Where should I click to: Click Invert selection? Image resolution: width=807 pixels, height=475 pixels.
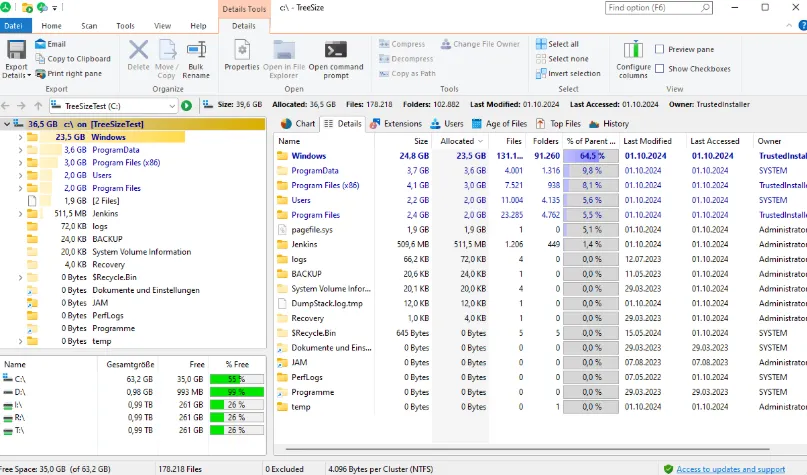pyautogui.click(x=568, y=74)
